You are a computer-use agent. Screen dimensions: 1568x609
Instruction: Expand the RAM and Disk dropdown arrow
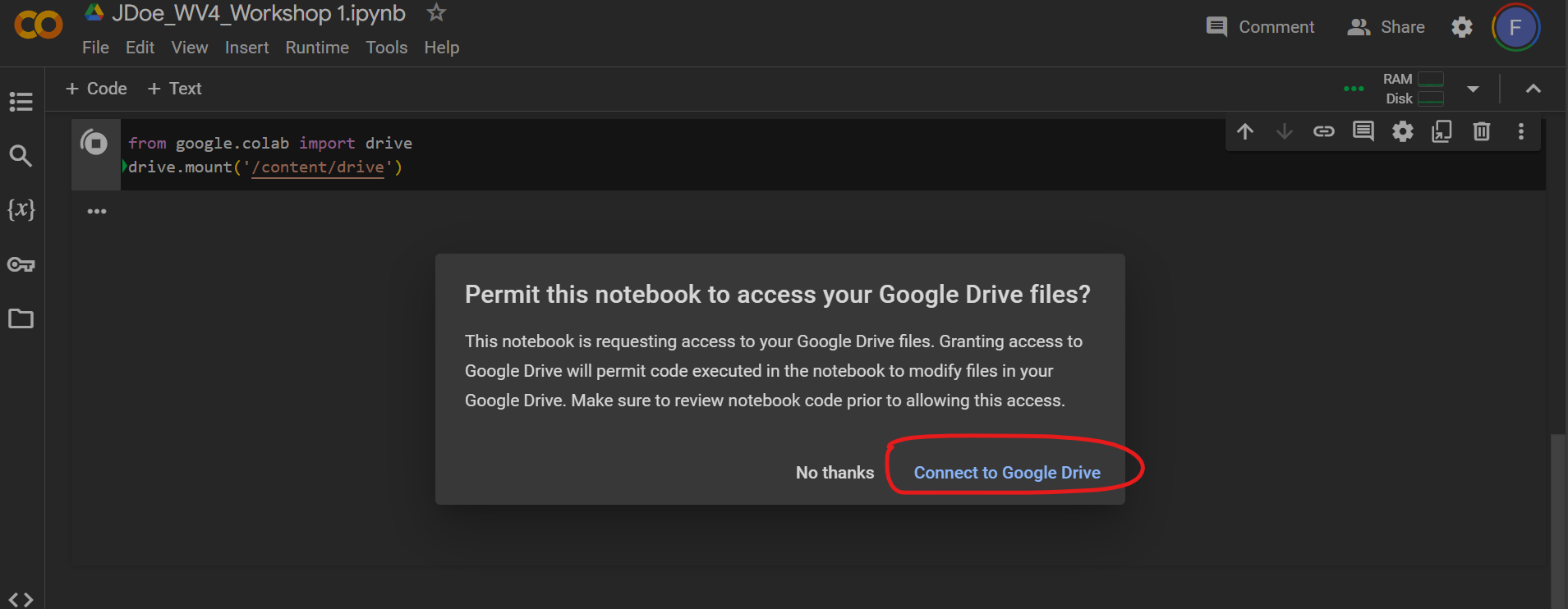point(1473,89)
